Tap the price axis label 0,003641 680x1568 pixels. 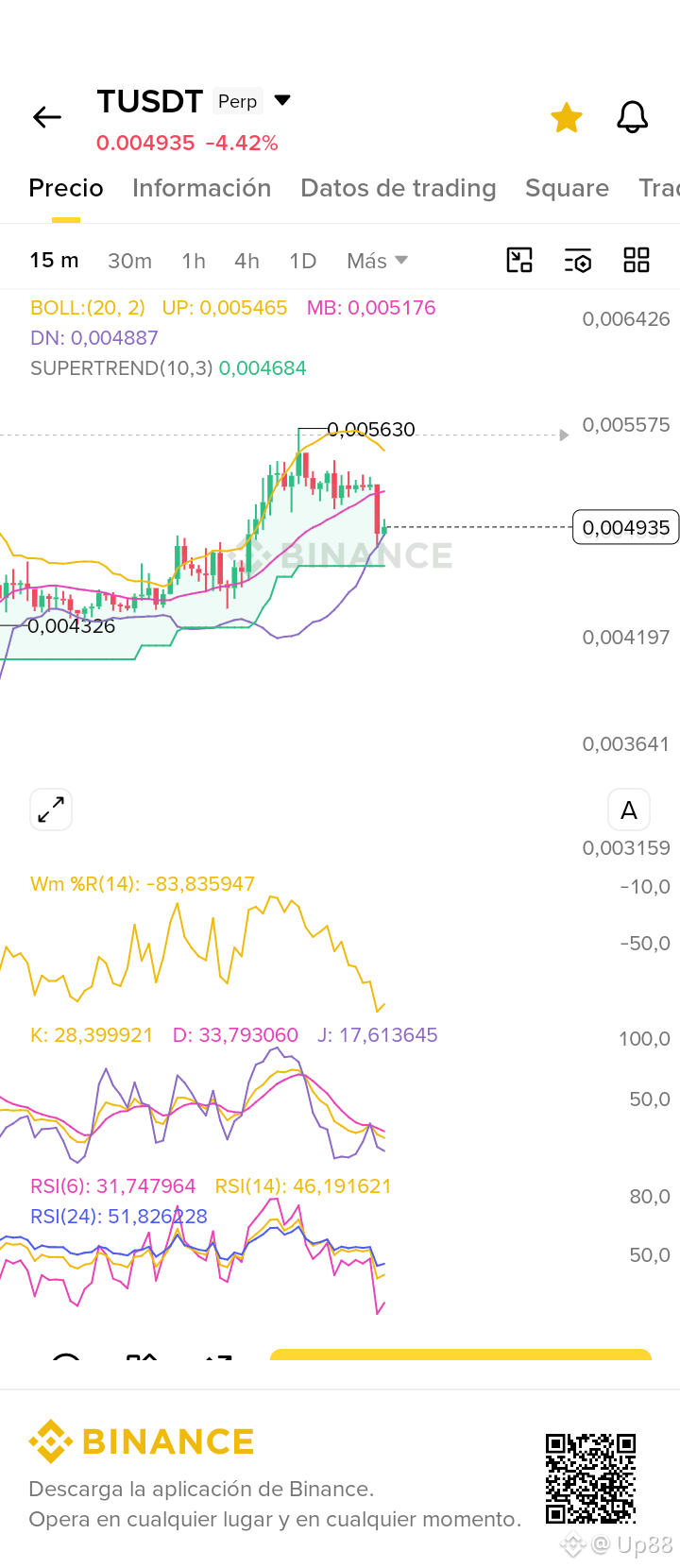tap(625, 744)
